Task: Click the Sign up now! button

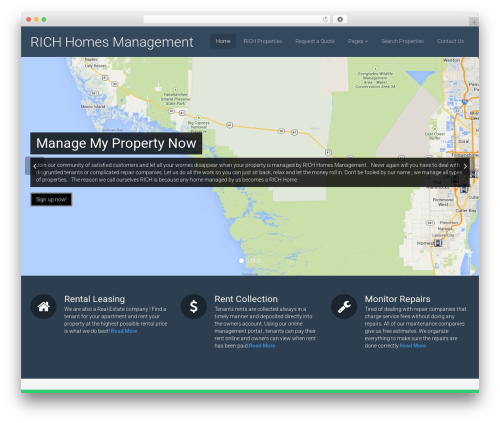Action: (x=51, y=200)
